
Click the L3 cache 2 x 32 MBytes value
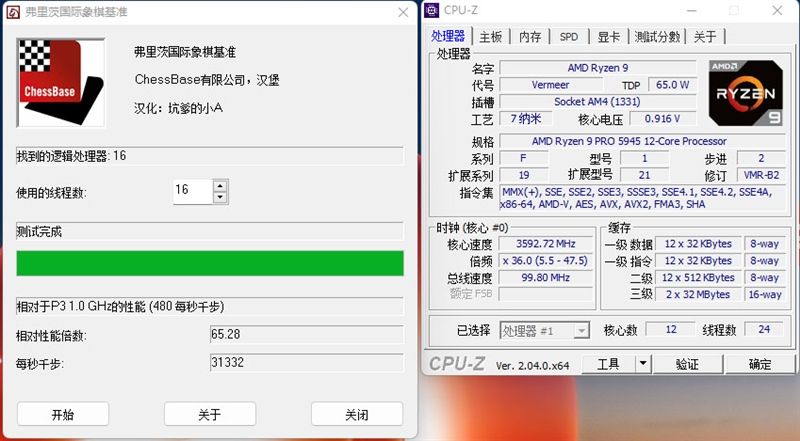point(698,295)
